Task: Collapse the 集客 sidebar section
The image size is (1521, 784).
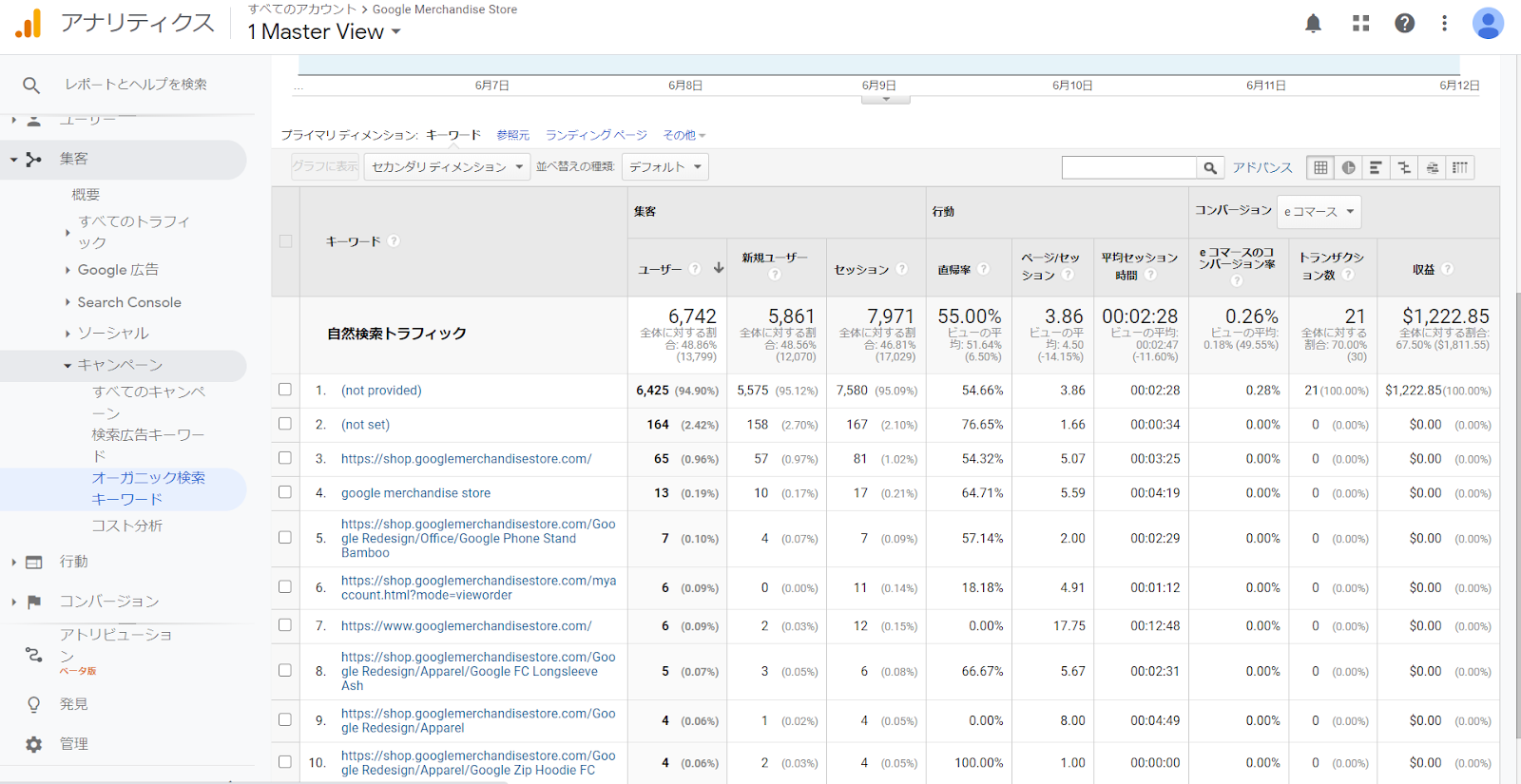Action: [x=14, y=160]
